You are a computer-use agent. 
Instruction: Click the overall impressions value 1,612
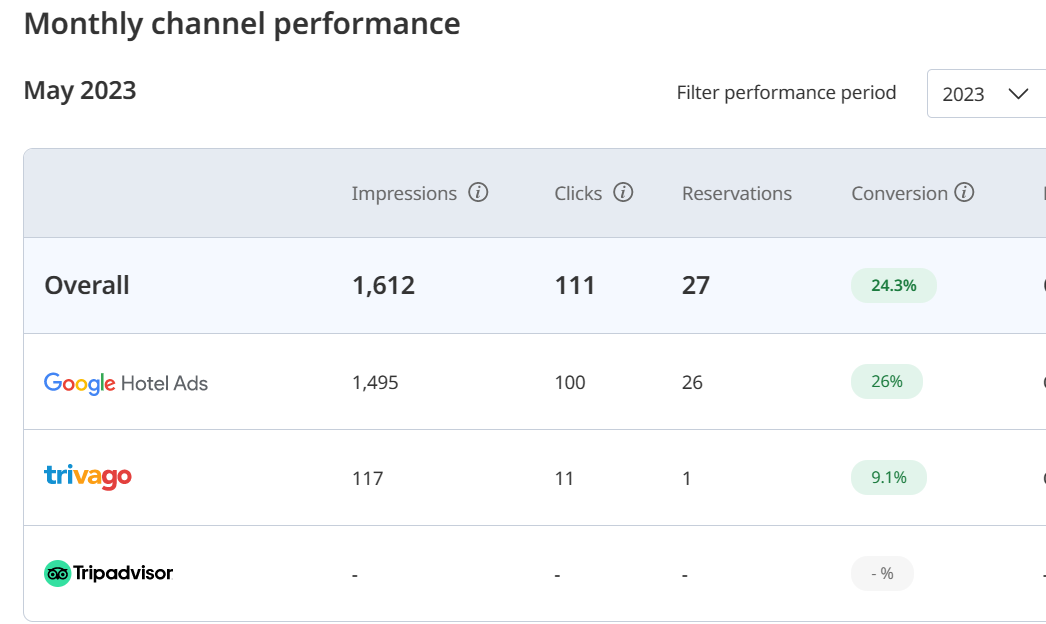tap(383, 285)
